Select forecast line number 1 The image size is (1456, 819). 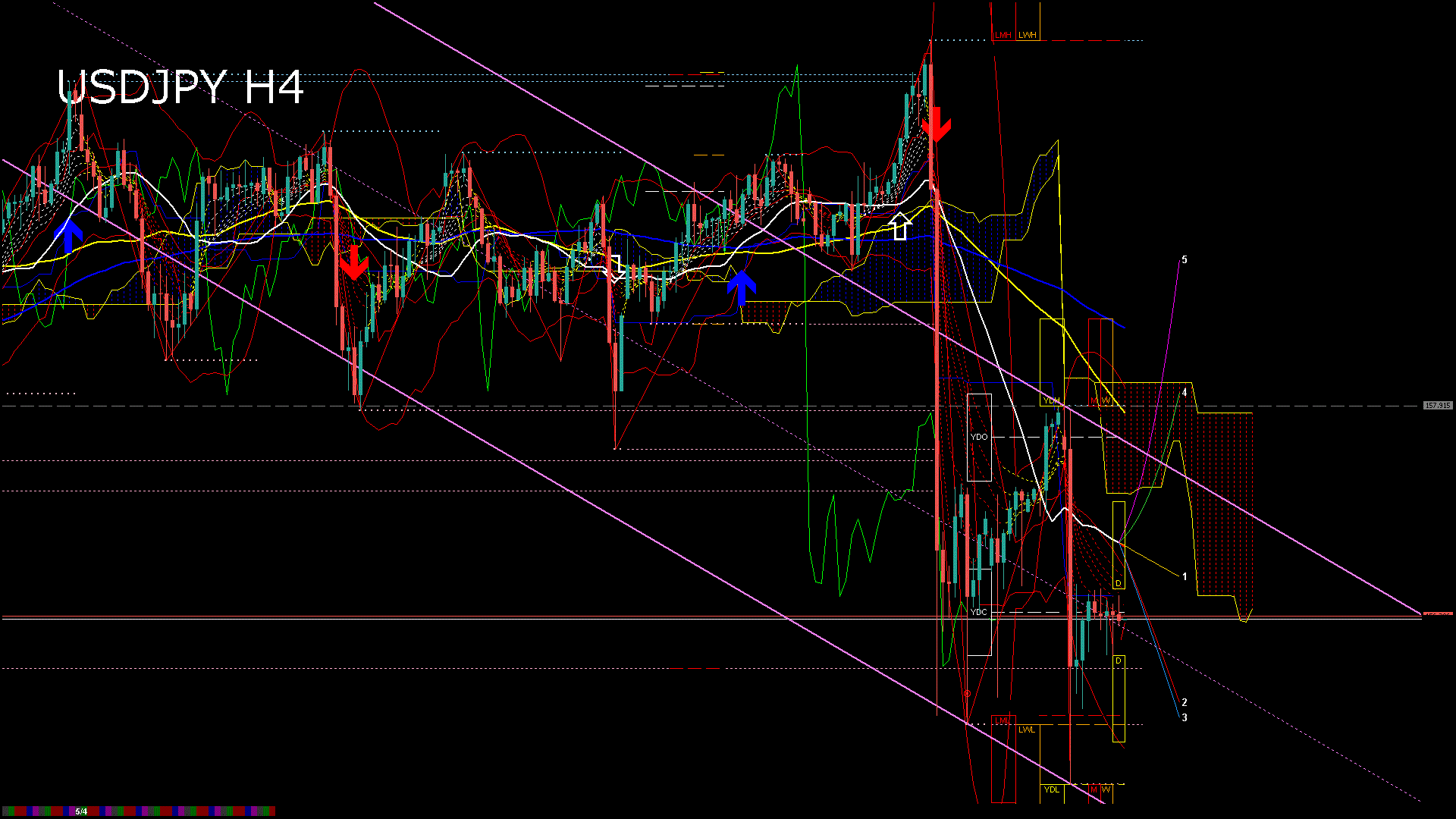click(1185, 576)
